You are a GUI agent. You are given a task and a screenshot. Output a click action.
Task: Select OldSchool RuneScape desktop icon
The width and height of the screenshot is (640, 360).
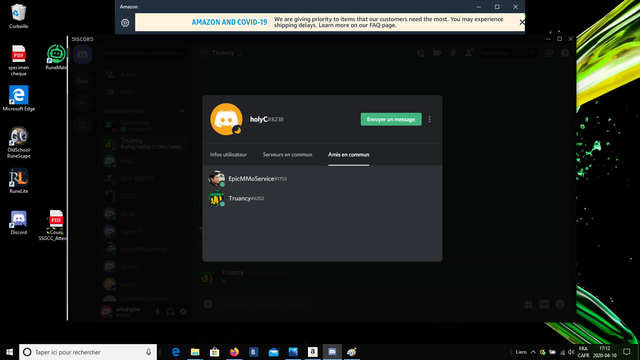pos(18,142)
